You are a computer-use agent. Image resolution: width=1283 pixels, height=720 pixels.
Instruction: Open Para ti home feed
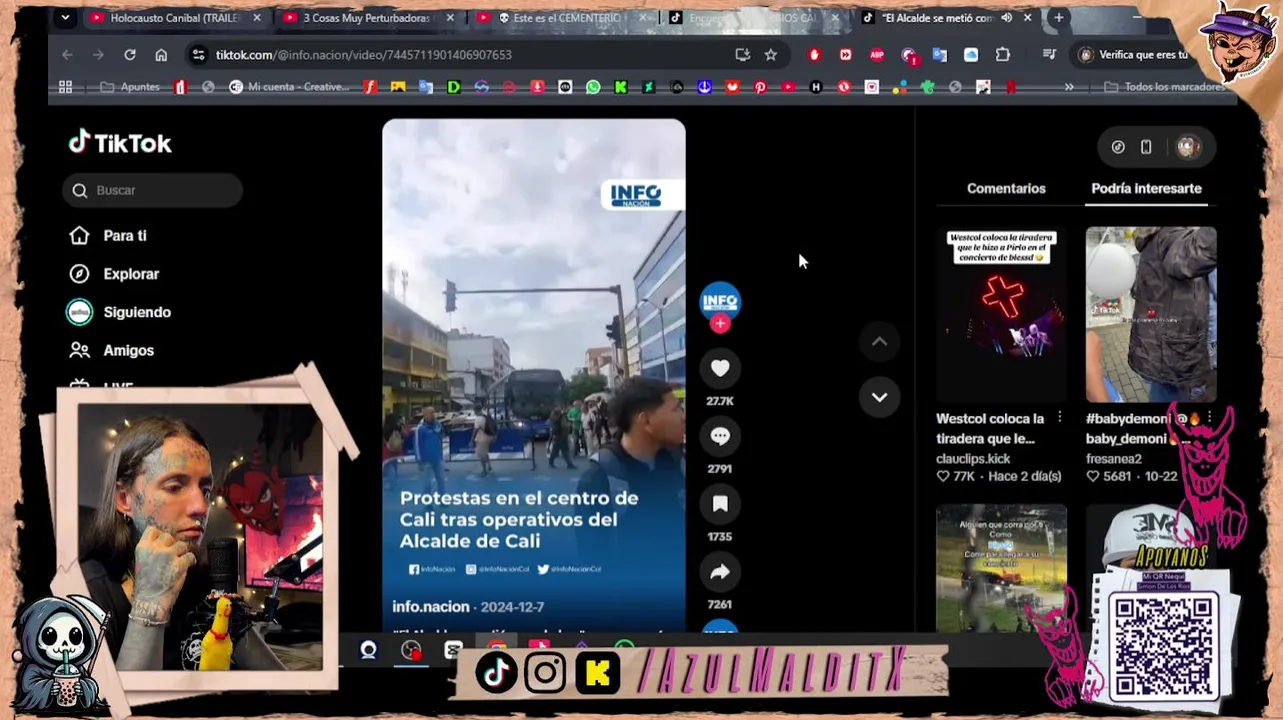[x=108, y=236]
